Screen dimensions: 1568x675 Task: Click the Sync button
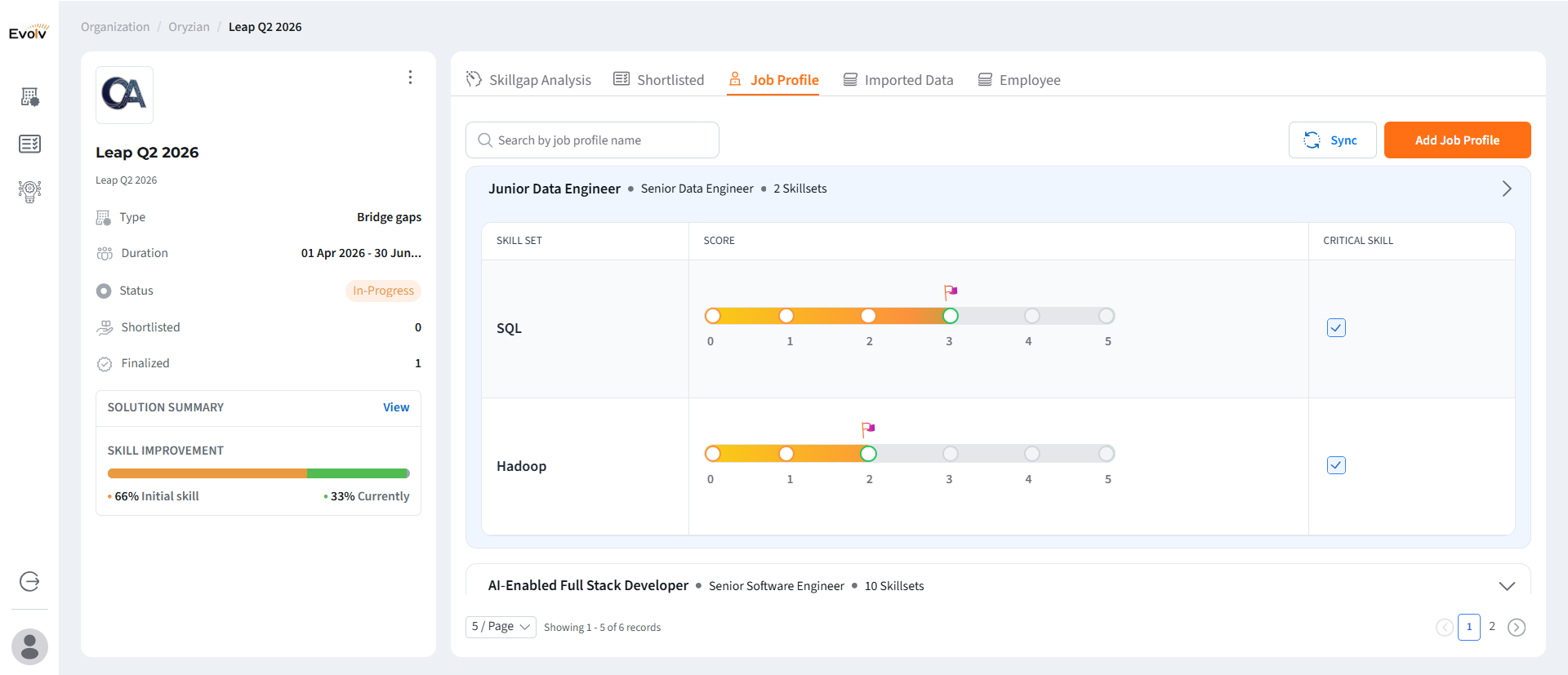(1332, 140)
